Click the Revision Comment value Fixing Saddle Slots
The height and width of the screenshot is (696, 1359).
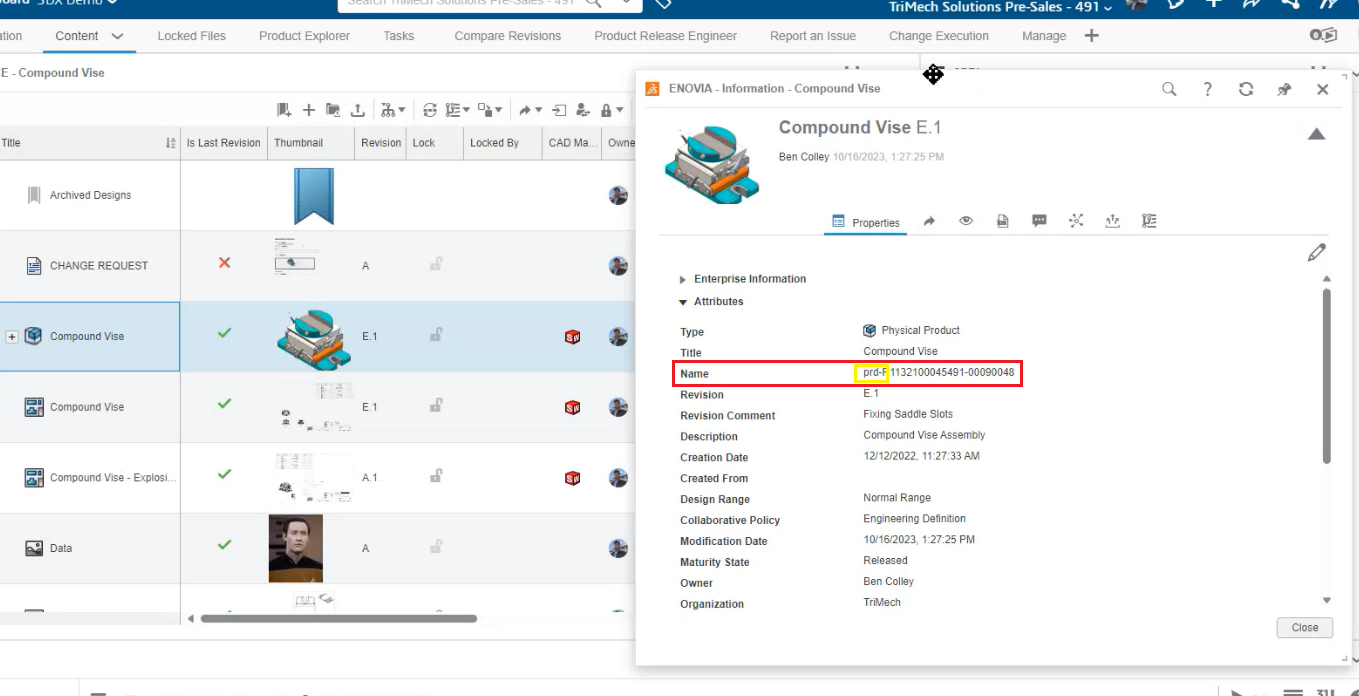908,414
